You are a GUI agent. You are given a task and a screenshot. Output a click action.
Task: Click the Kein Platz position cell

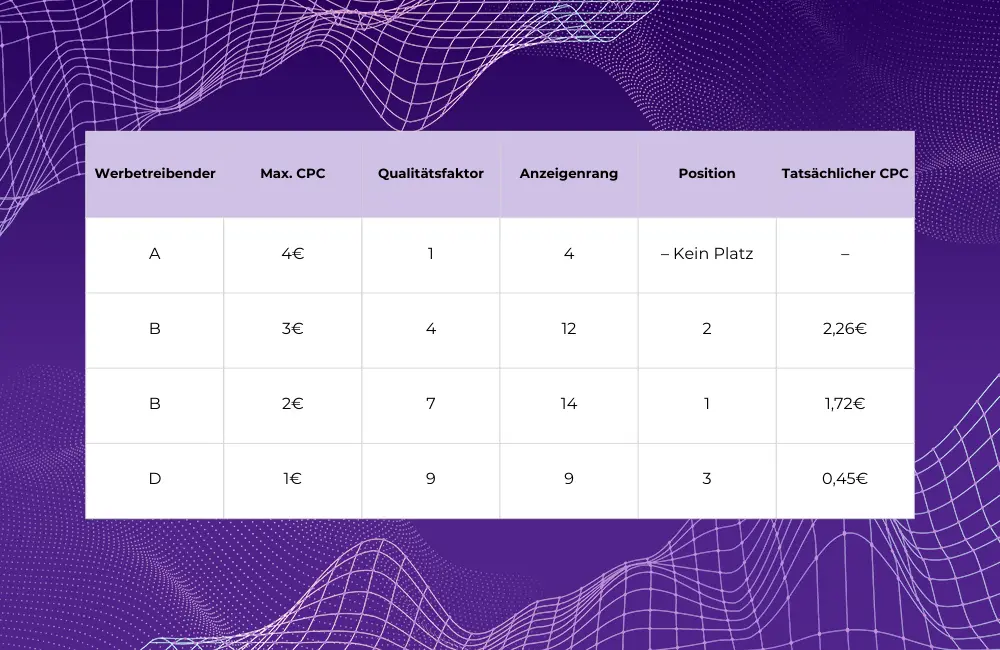707,254
